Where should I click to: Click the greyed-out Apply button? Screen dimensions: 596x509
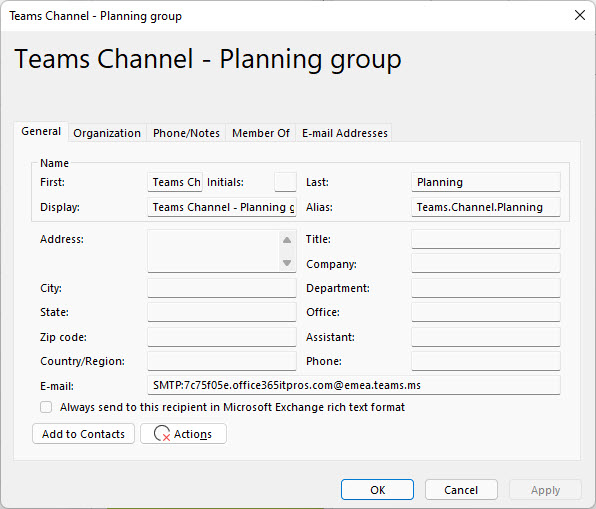pyautogui.click(x=545, y=490)
